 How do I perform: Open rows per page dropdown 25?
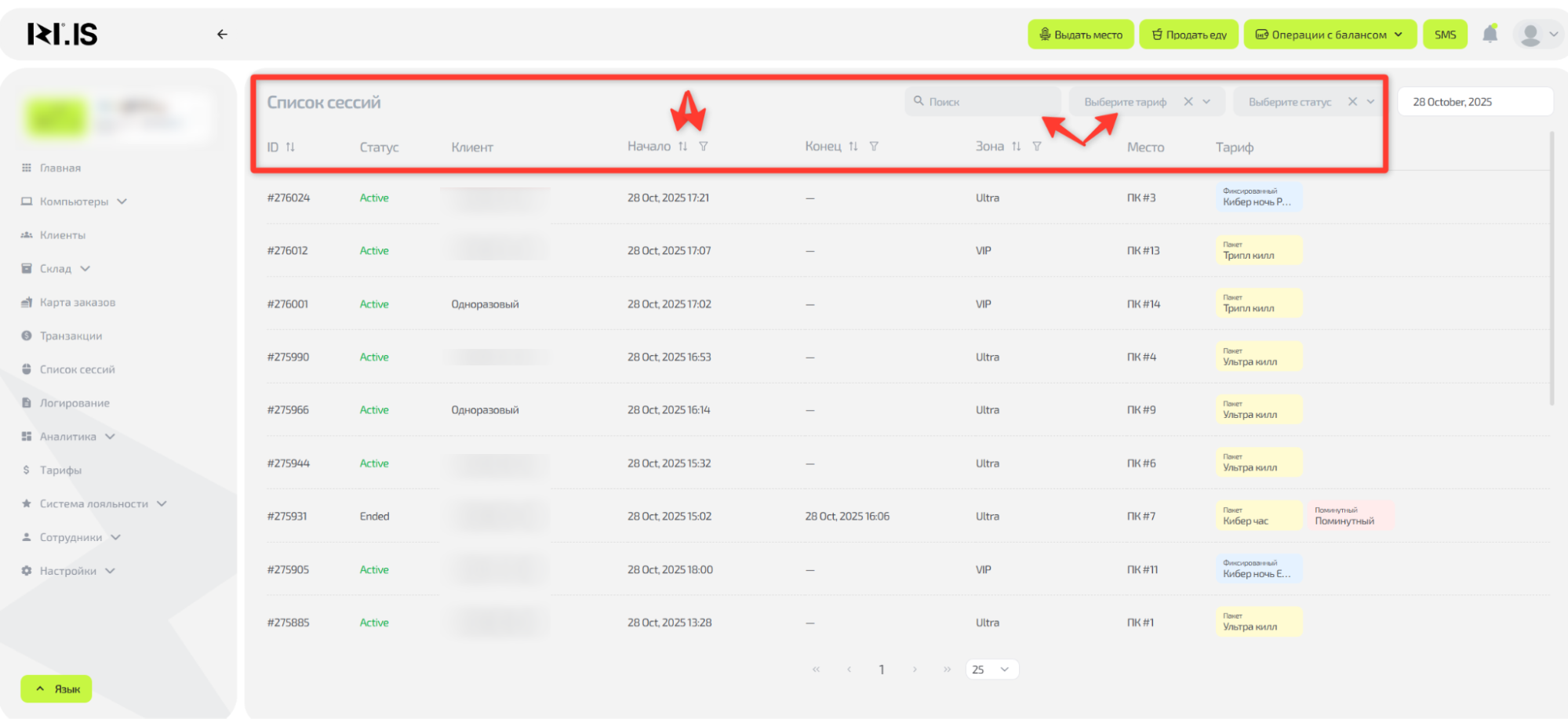pyautogui.click(x=991, y=670)
